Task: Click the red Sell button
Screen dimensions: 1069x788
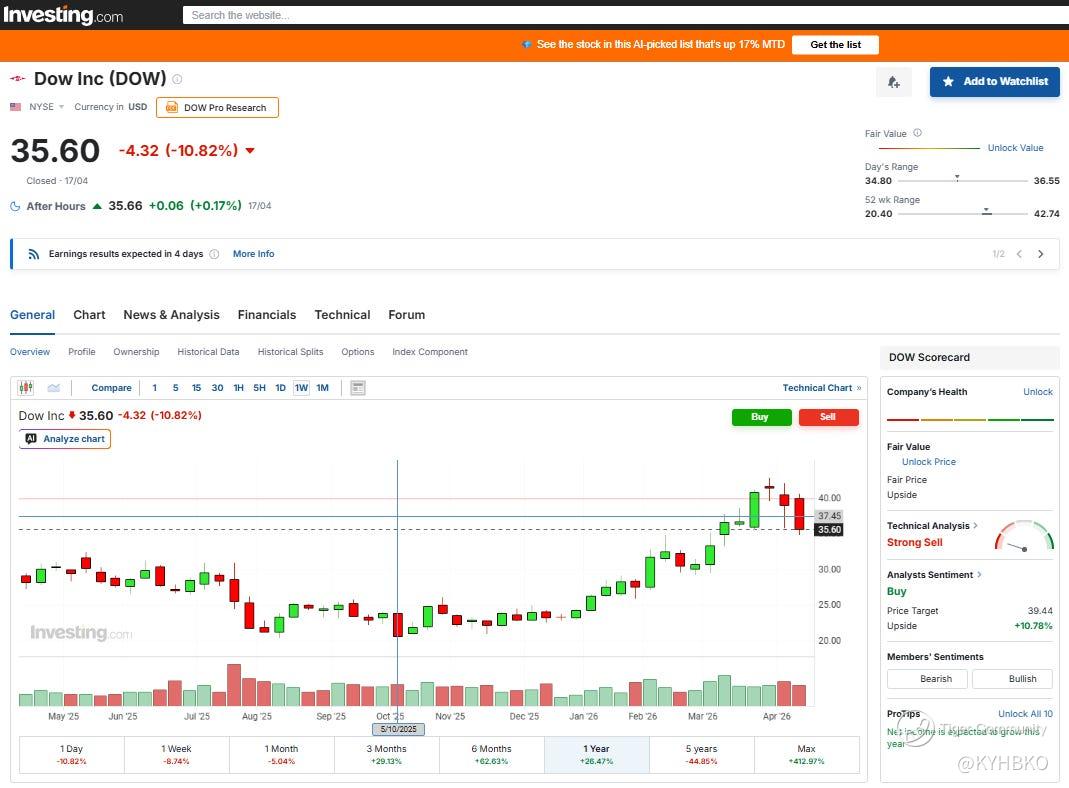Action: [x=828, y=416]
